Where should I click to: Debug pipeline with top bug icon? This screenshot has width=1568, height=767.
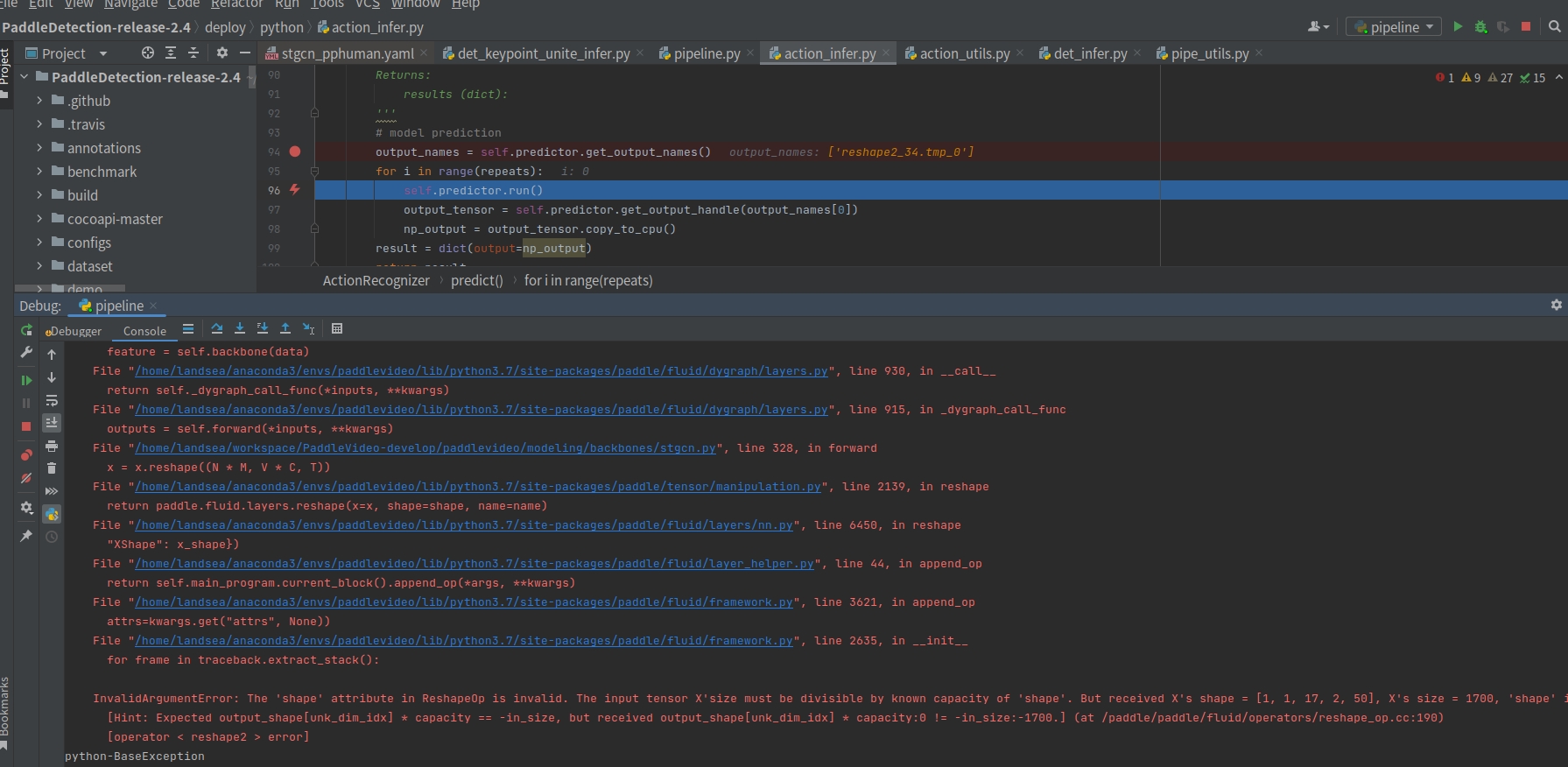pos(1480,26)
